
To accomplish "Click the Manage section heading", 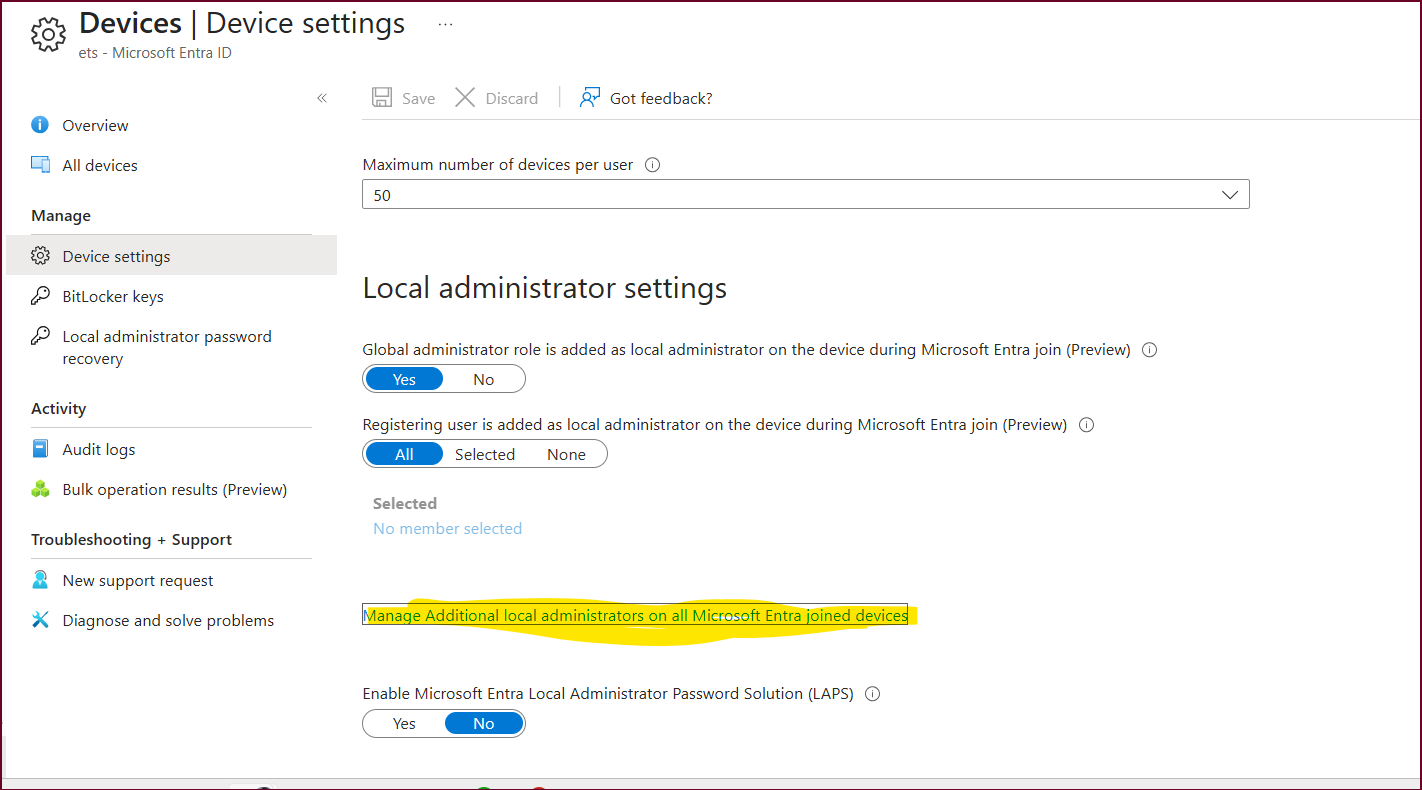I will pos(61,215).
